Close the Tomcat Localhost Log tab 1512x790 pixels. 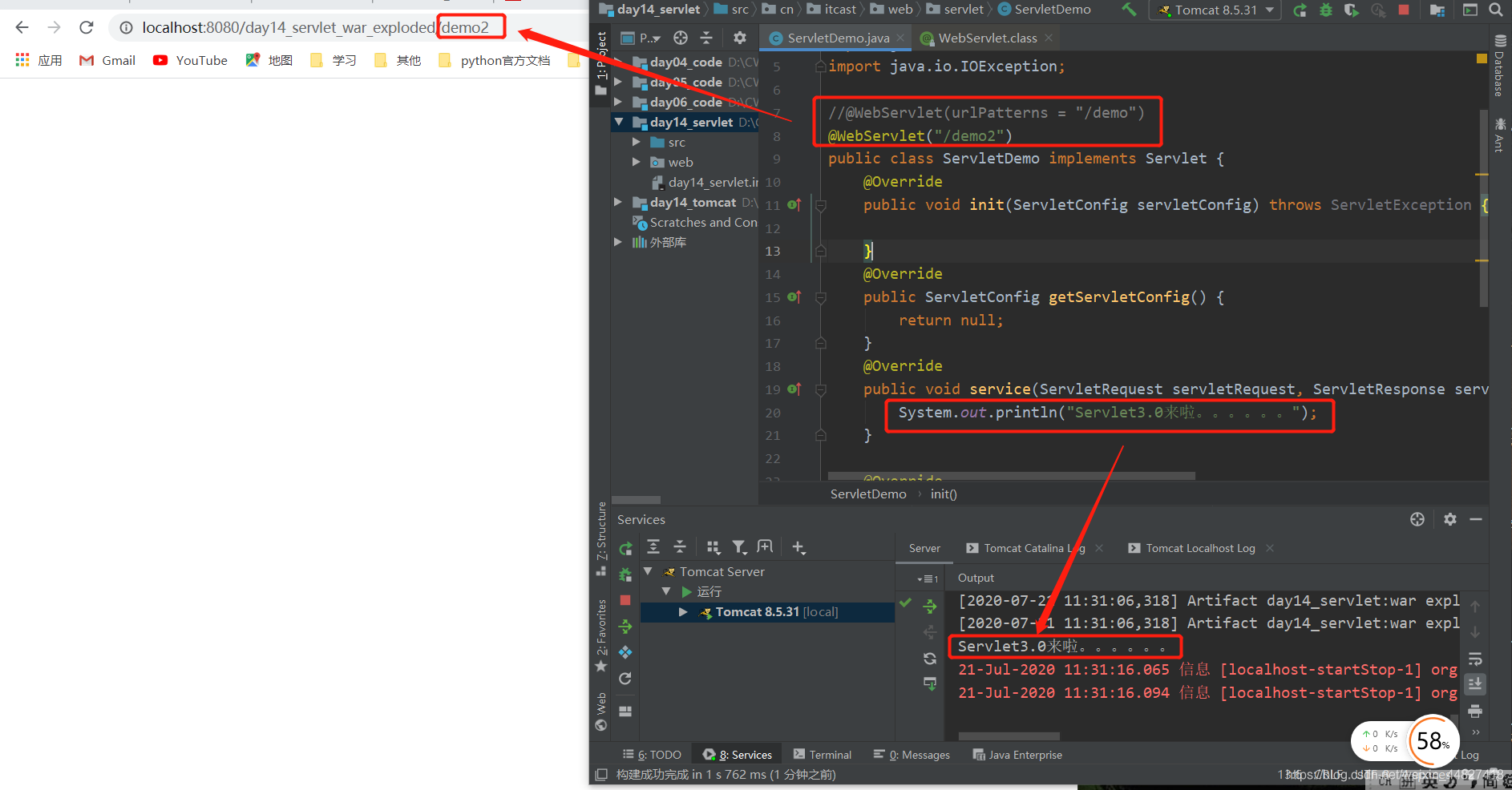pos(1270,548)
